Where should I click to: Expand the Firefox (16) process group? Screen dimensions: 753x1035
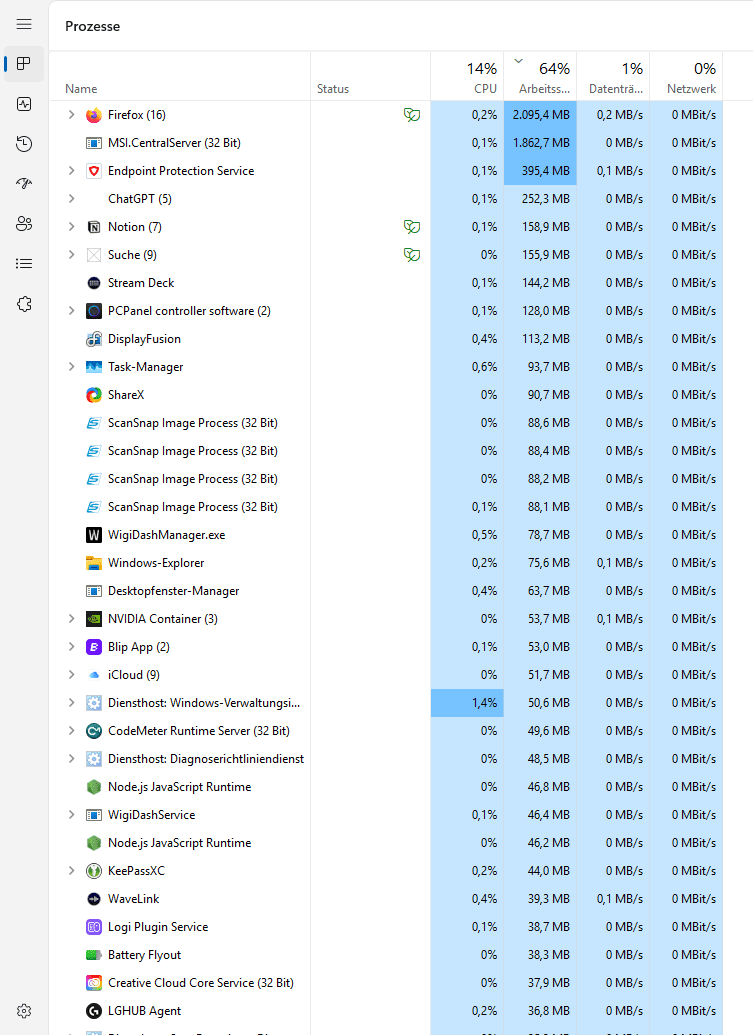coord(71,115)
